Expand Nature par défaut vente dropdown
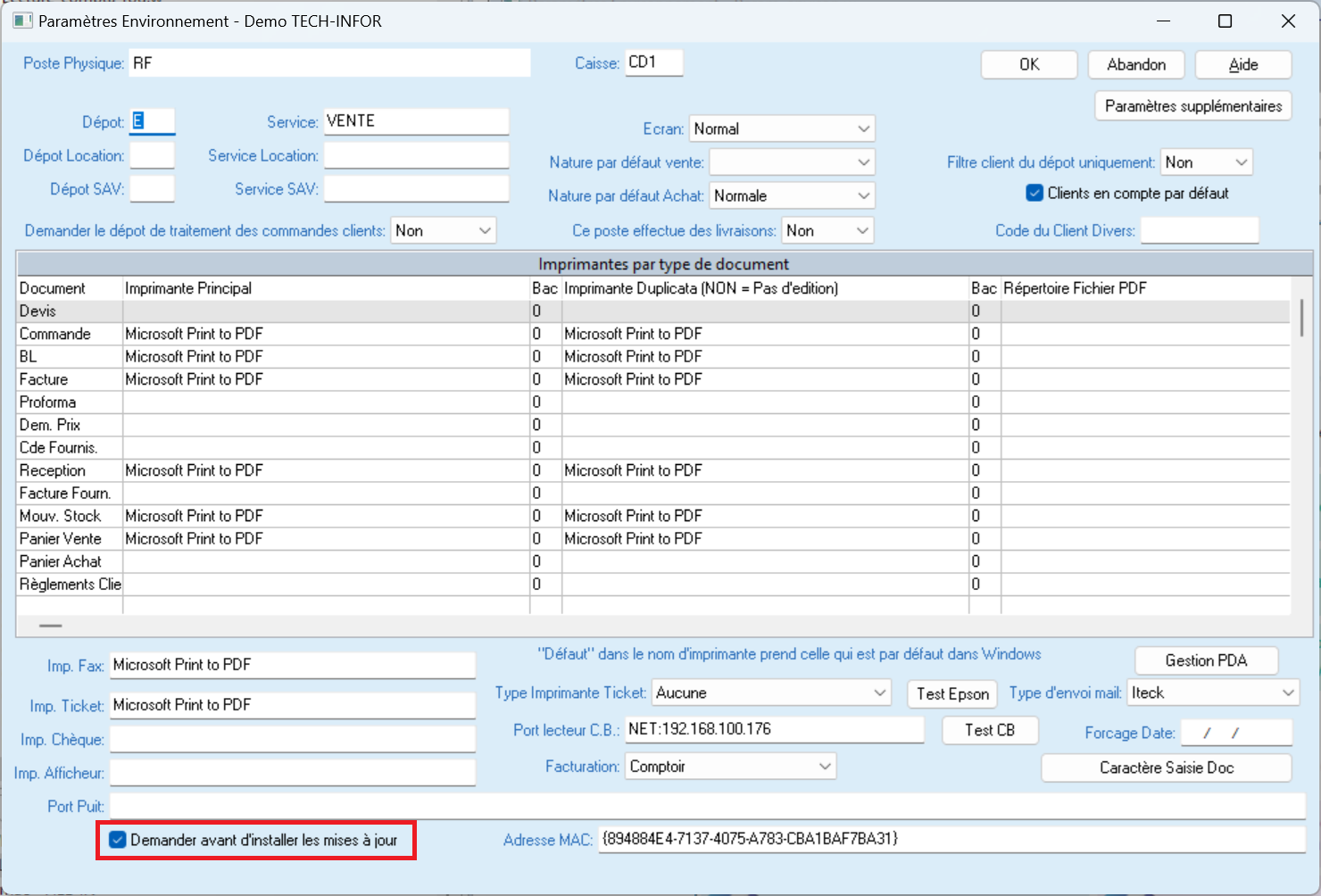Viewport: 1321px width, 896px height. pos(862,162)
